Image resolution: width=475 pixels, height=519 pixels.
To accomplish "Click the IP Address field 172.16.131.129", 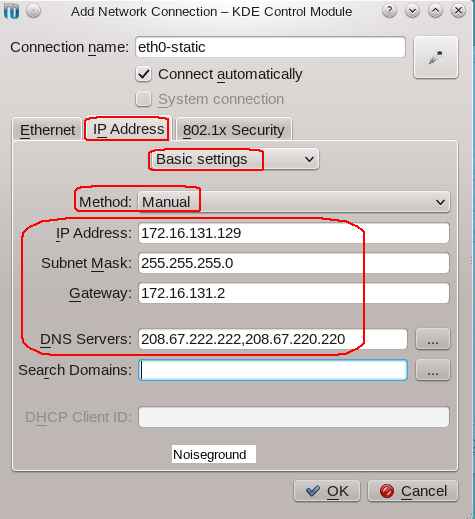I will (294, 233).
